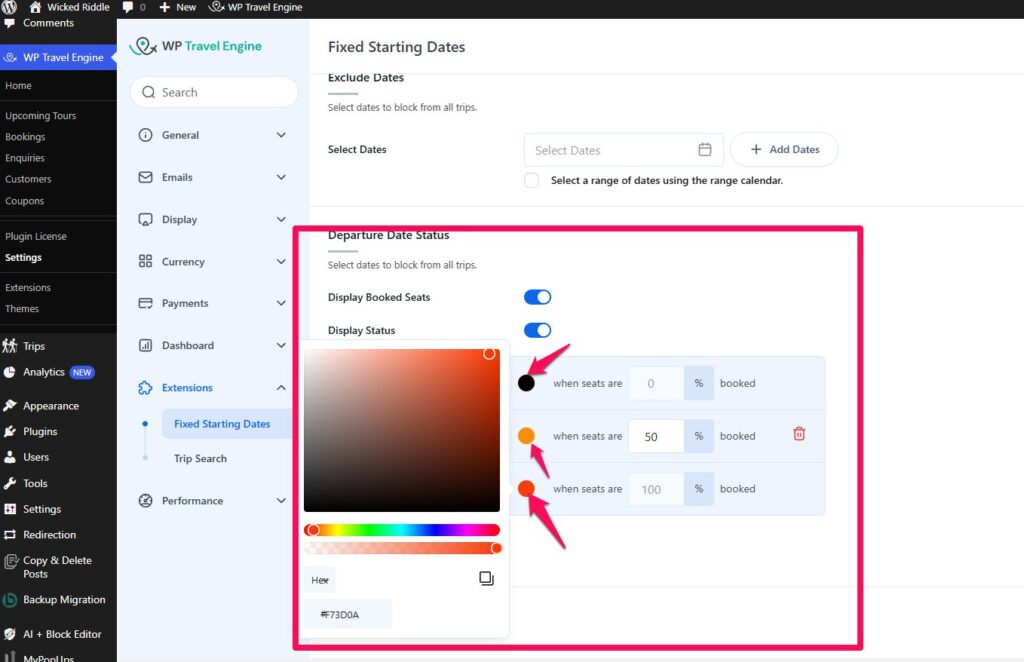The image size is (1024, 662).
Task: Toggle Display Booked Seats switch
Action: coord(537,297)
